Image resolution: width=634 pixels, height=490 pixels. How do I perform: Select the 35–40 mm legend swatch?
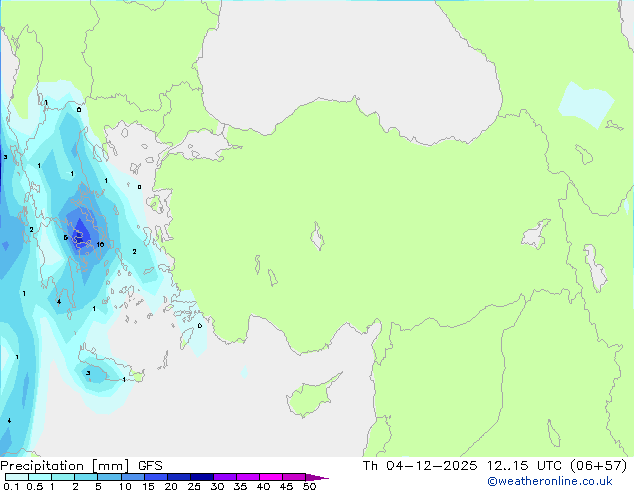[x=247, y=477]
